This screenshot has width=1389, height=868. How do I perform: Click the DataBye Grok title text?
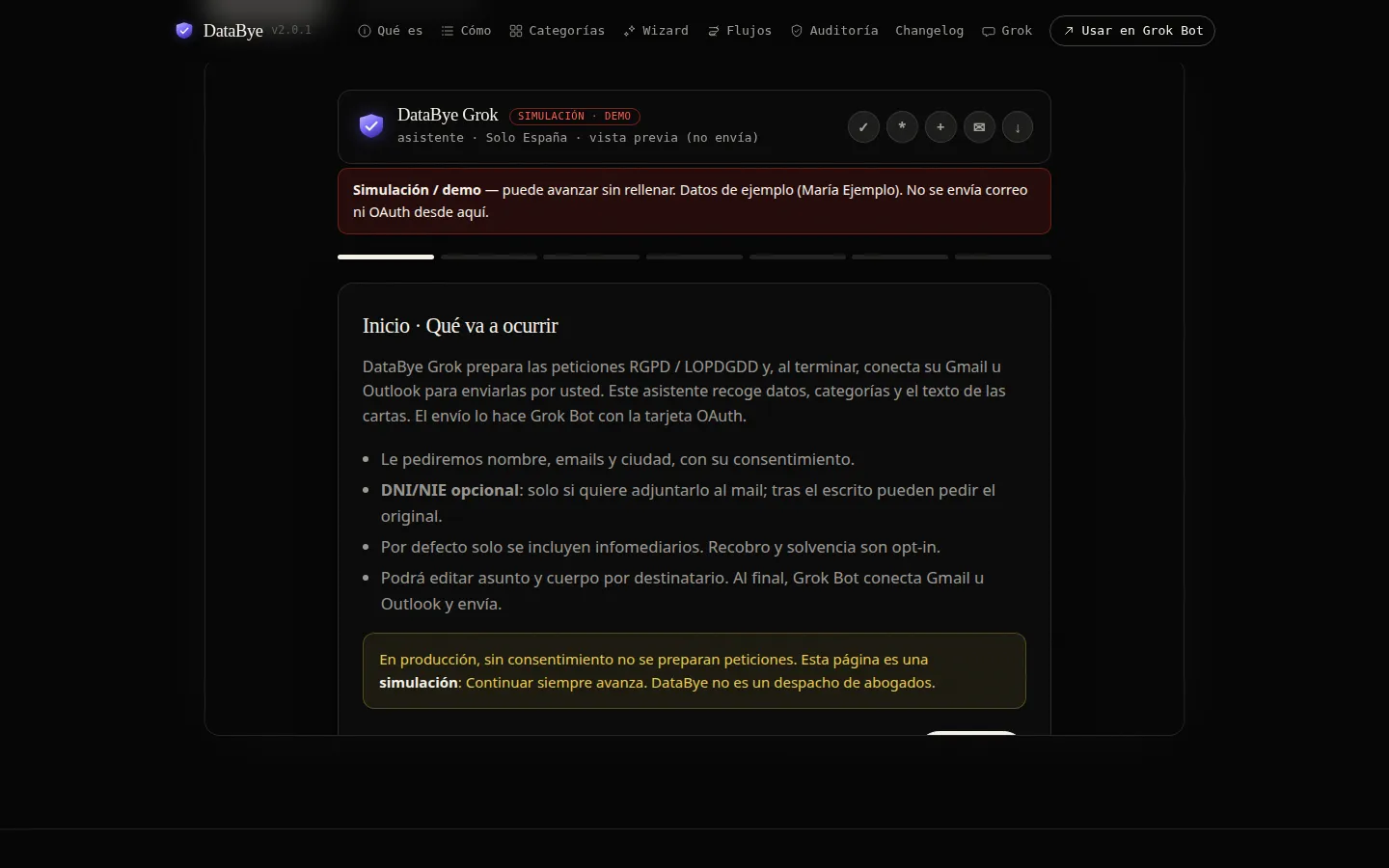pyautogui.click(x=448, y=115)
